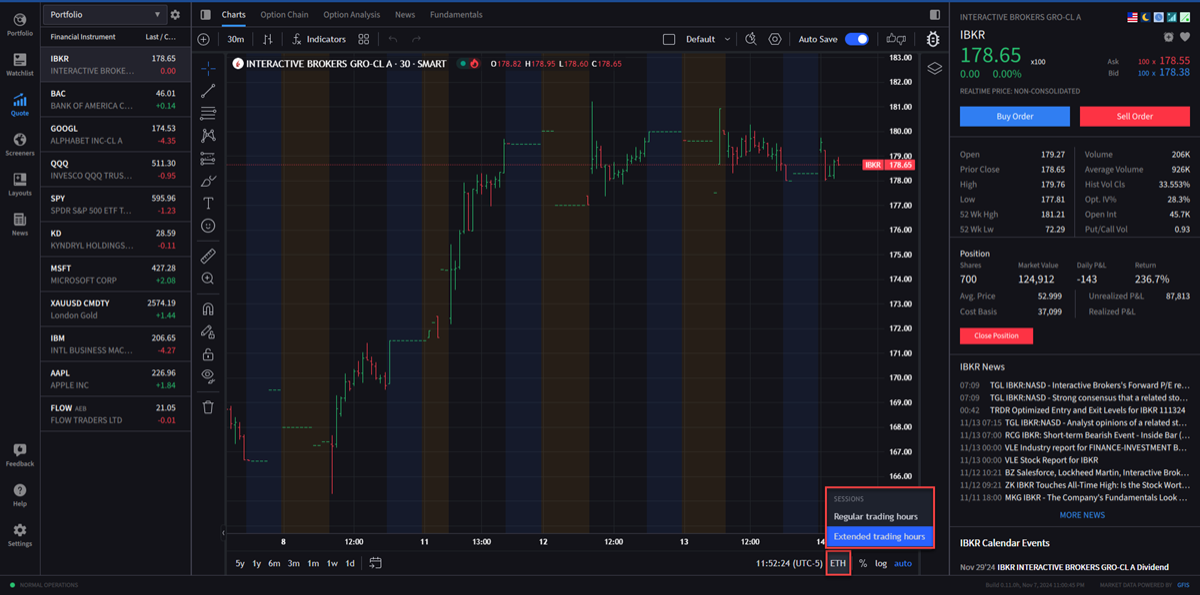Select the trend line drawing tool

click(x=208, y=91)
